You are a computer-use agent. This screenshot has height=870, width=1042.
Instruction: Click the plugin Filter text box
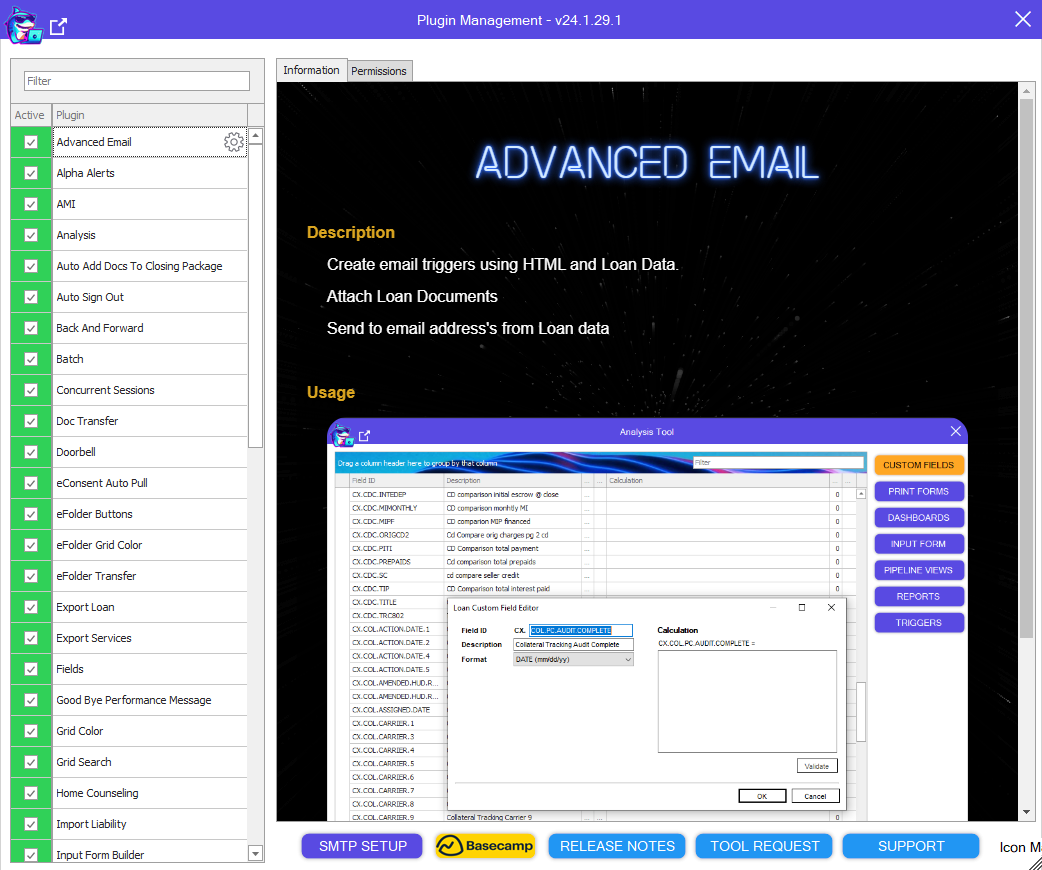(137, 81)
